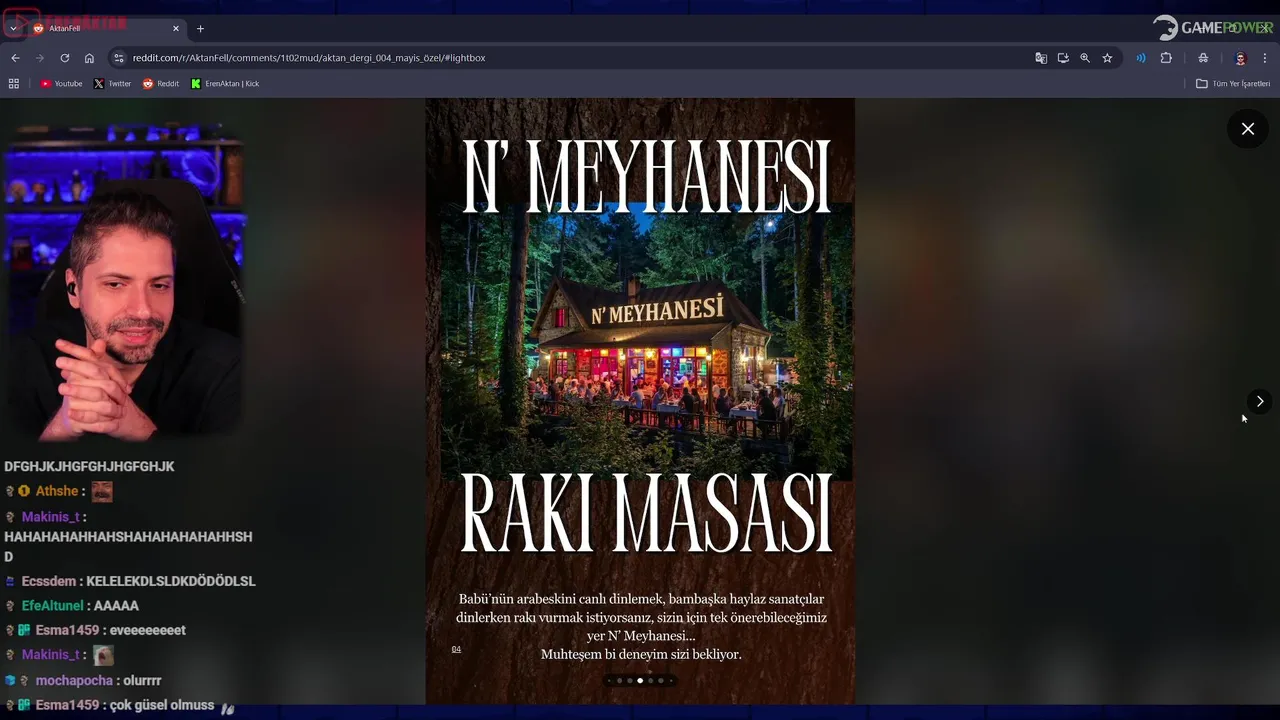Open Chrome's three-dot menu
This screenshot has width=1280, height=720.
click(x=1265, y=58)
